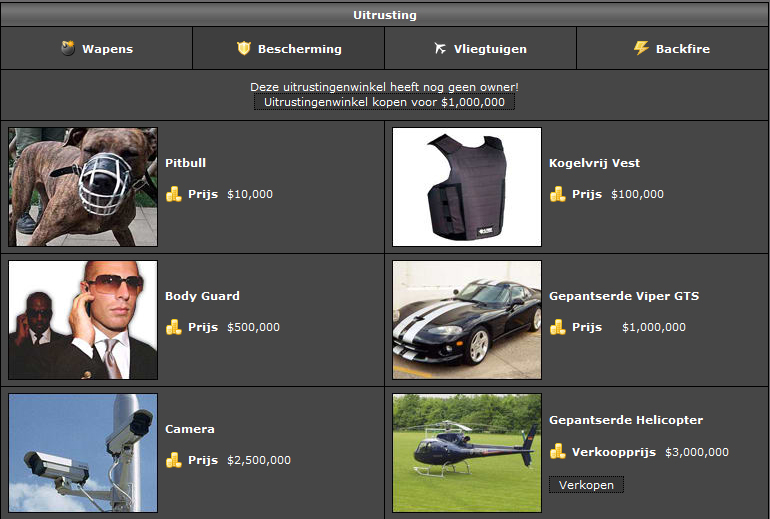Select the Kogelvrij Vest image
This screenshot has width=770, height=519.
[467, 187]
